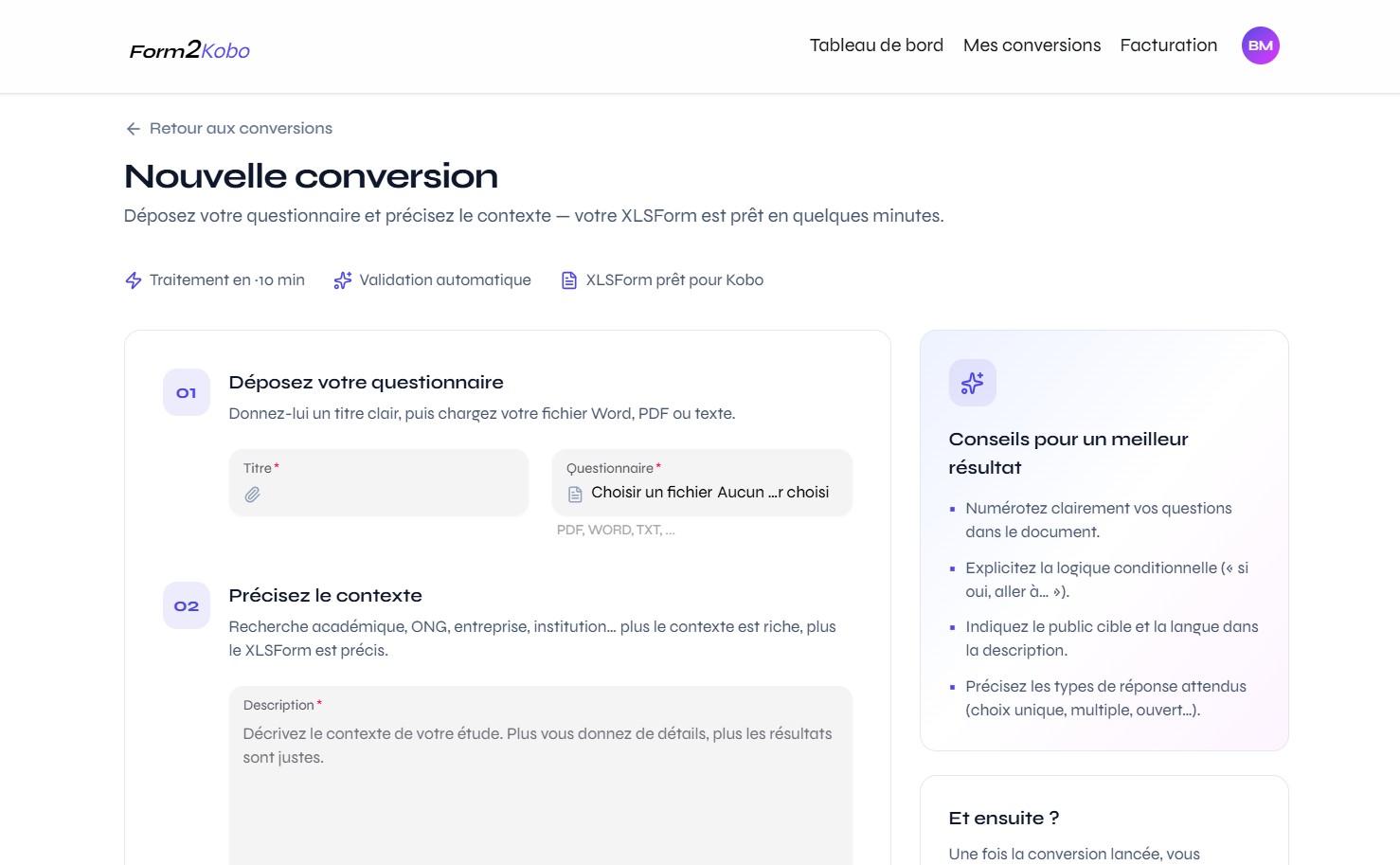Open the Facturation page
Viewport: 1400px width, 865px height.
coord(1168,45)
